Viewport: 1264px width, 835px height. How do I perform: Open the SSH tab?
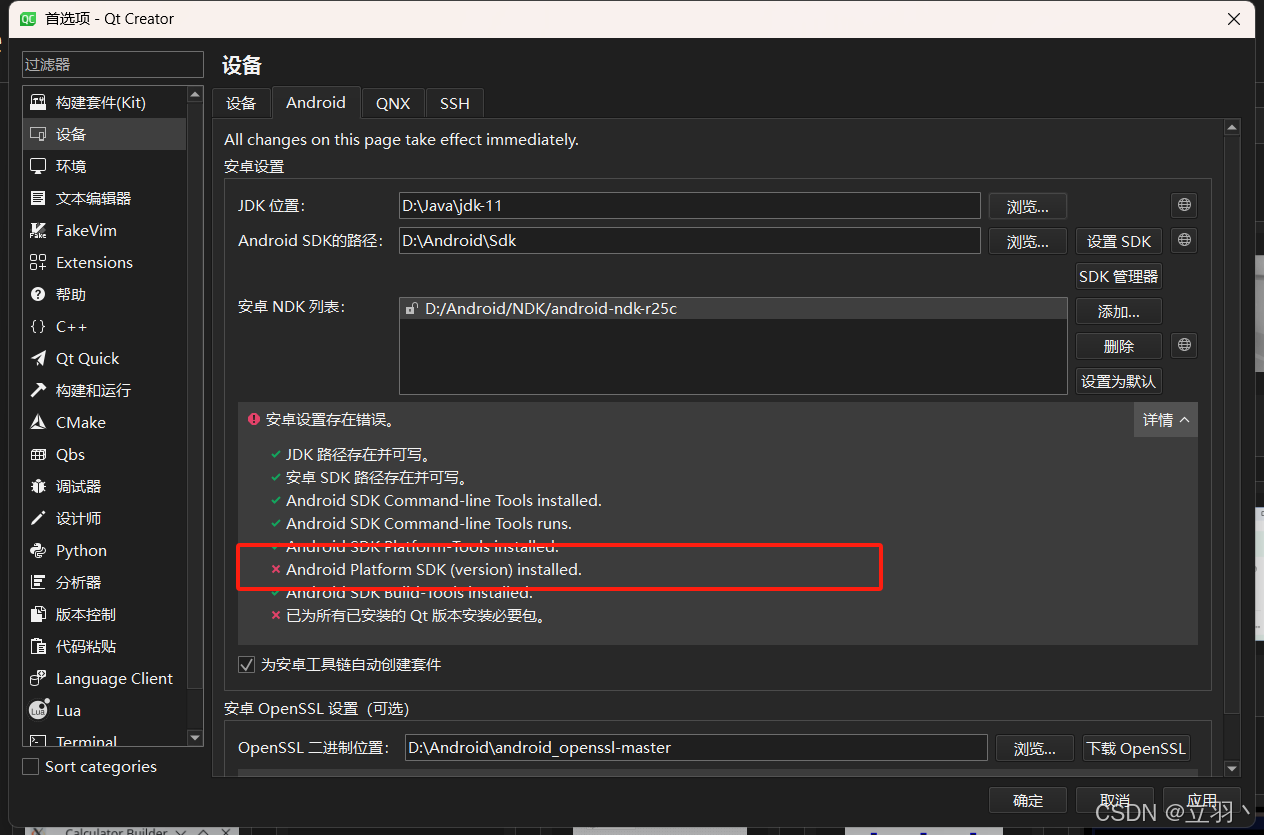click(454, 103)
